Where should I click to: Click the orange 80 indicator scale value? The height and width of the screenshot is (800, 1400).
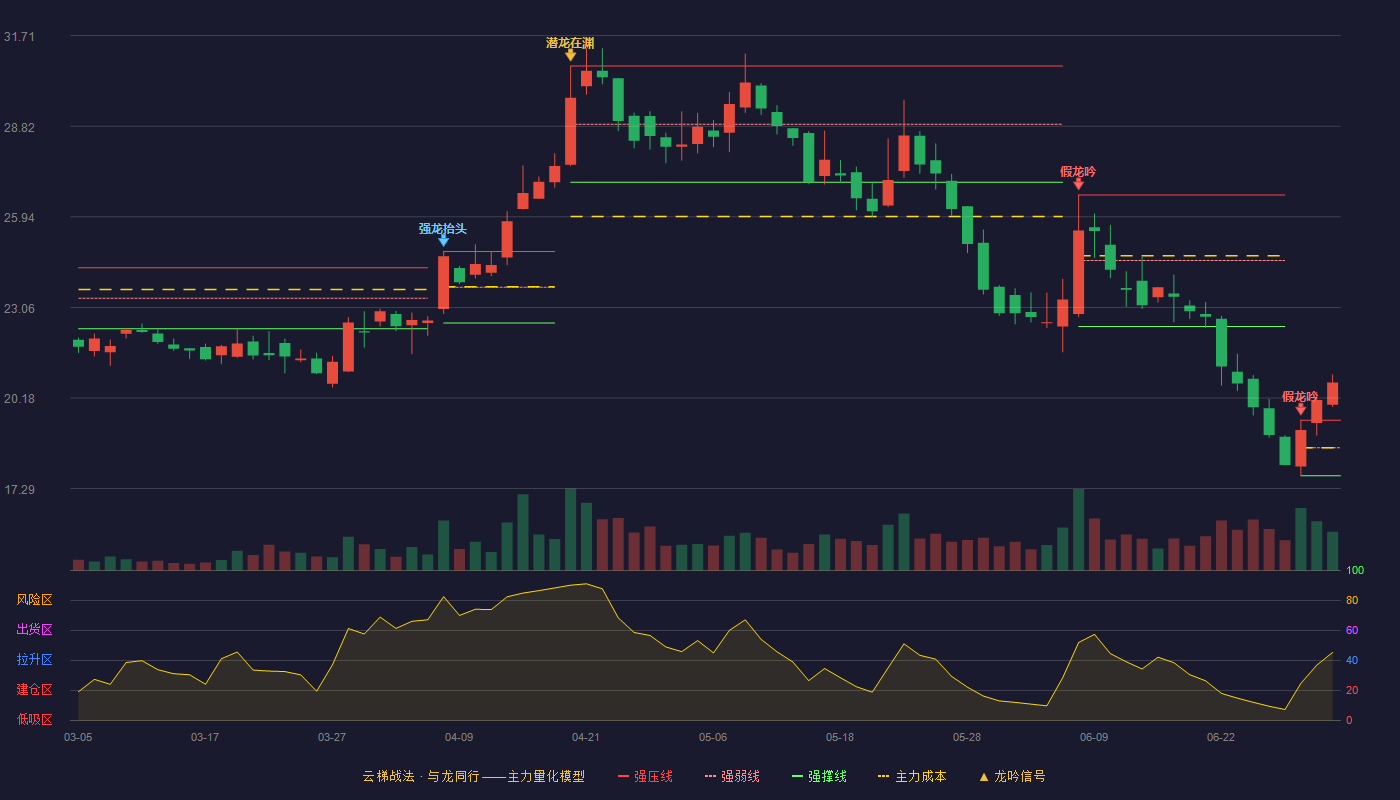1352,600
